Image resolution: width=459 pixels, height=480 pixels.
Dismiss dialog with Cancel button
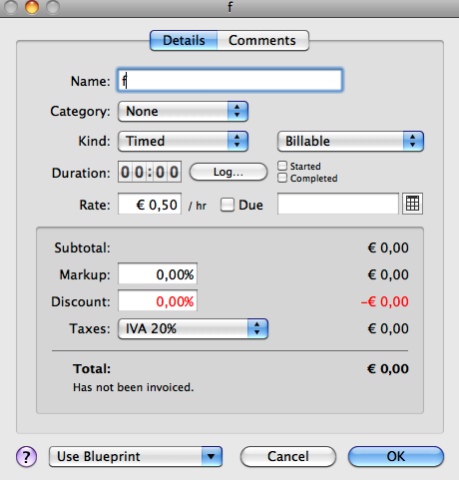[x=288, y=456]
